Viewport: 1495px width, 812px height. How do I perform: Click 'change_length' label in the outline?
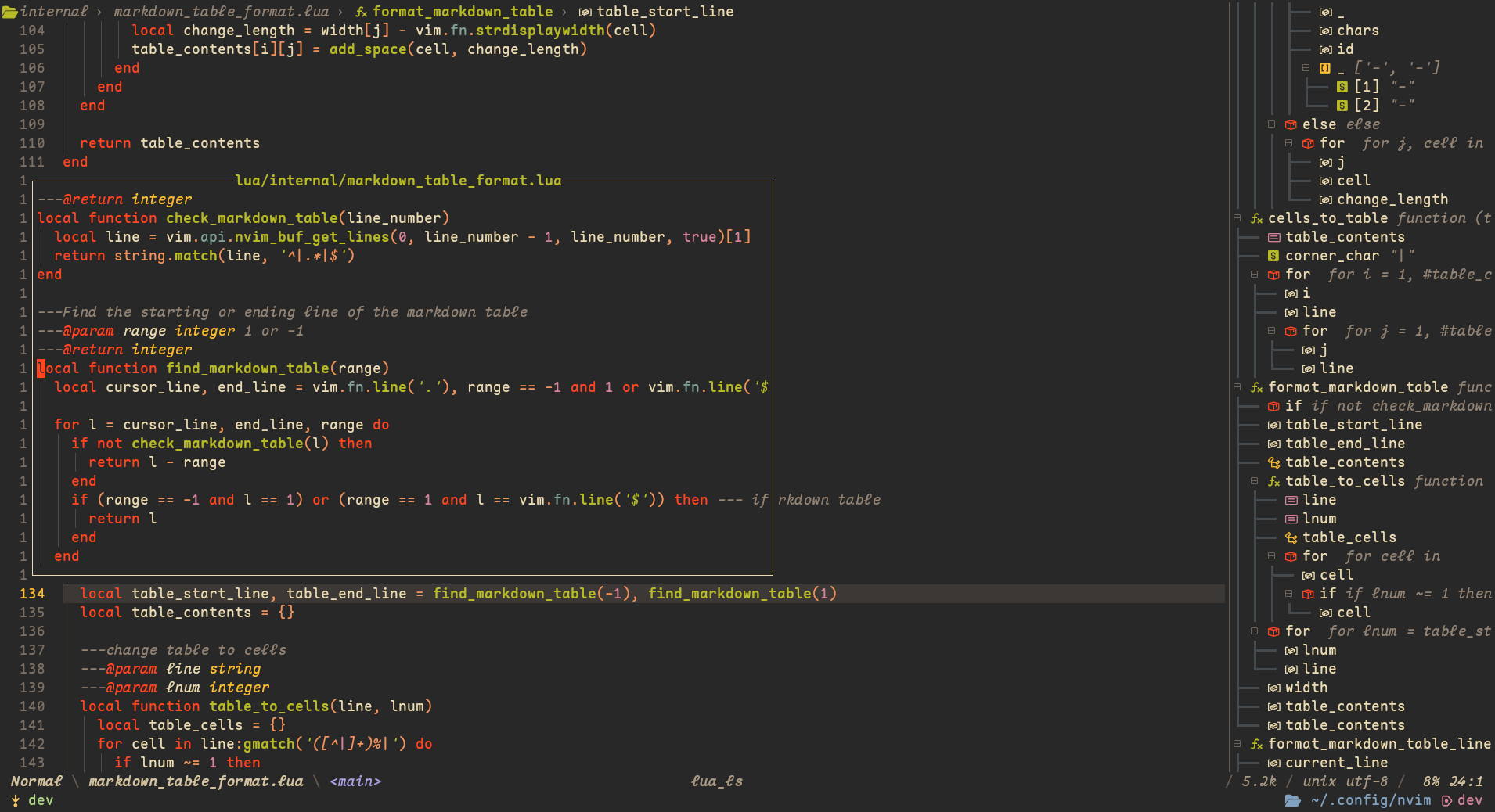(x=1392, y=199)
